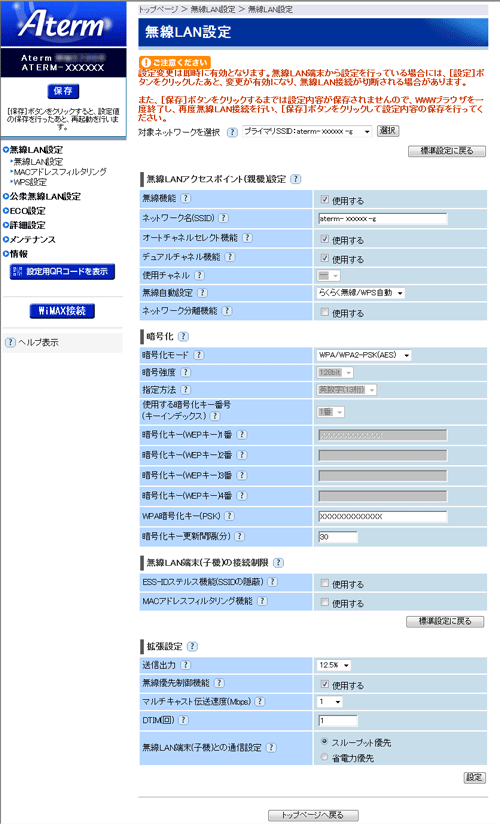The height and width of the screenshot is (824, 500).
Task: Open help icon beside 対象ネットワークを選択
Action: point(232,132)
